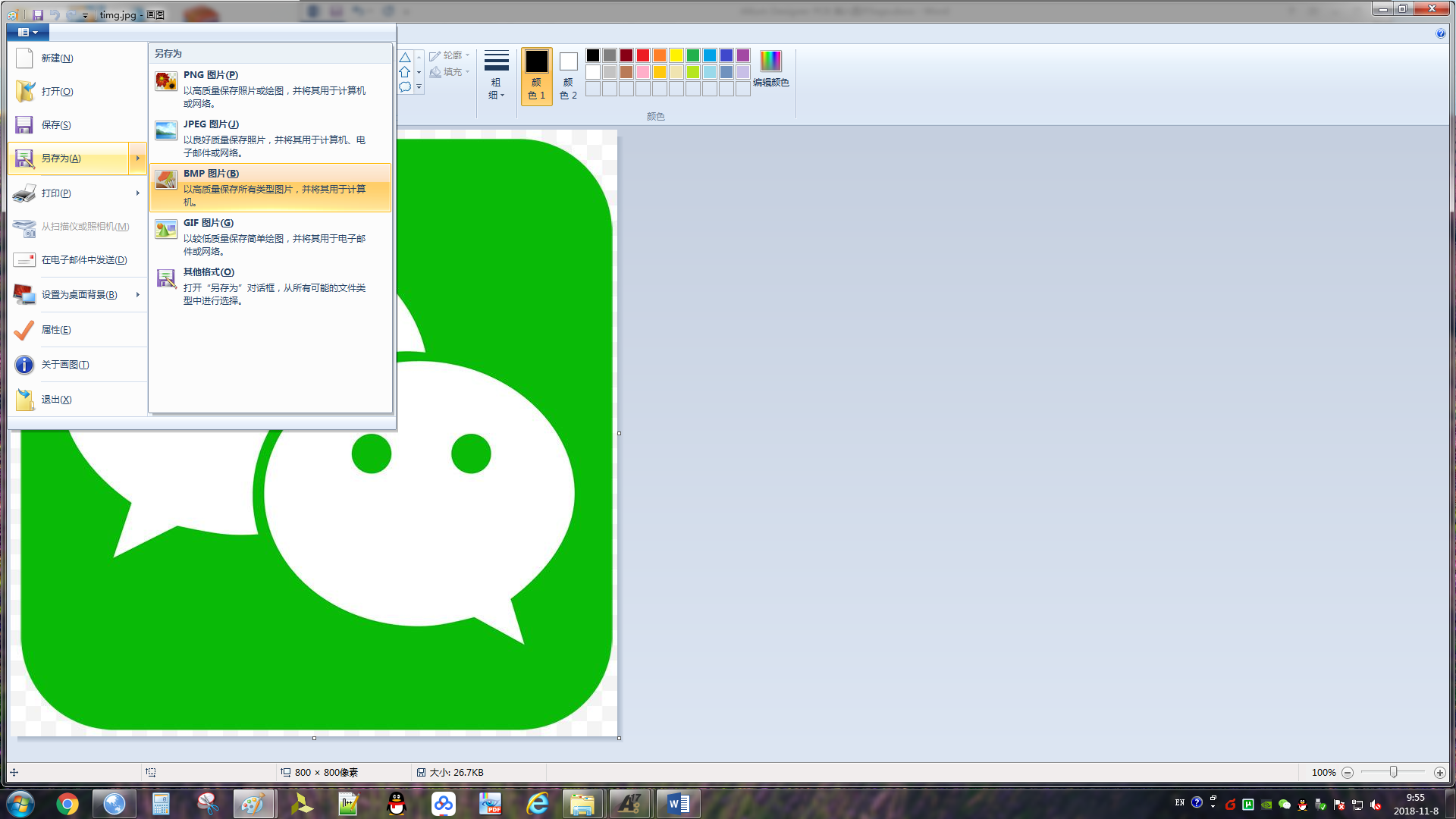Click the Redo arrow in the title bar
The height and width of the screenshot is (819, 1456).
coord(71,14)
